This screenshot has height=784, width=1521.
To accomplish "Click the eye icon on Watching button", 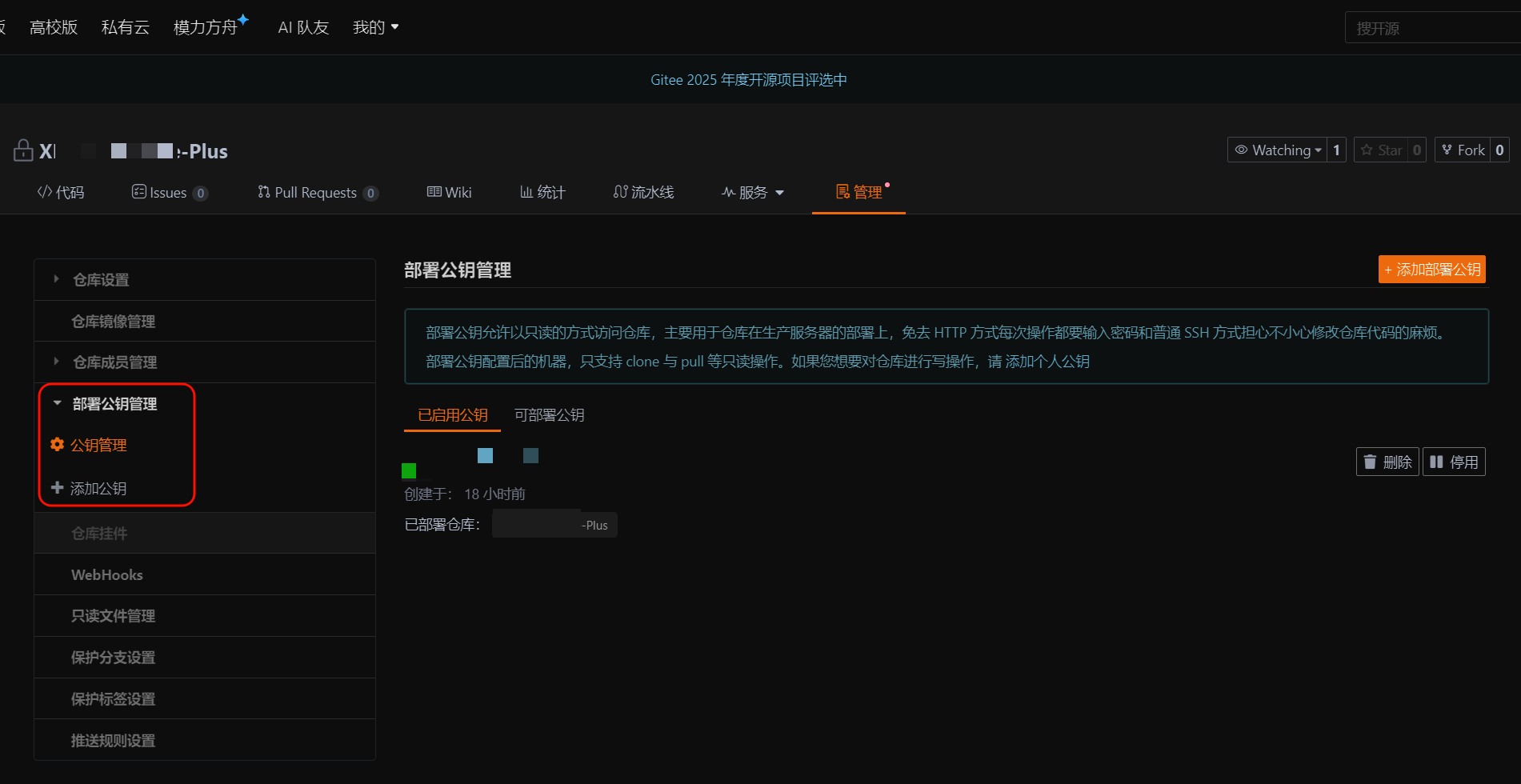I will pos(1241,150).
